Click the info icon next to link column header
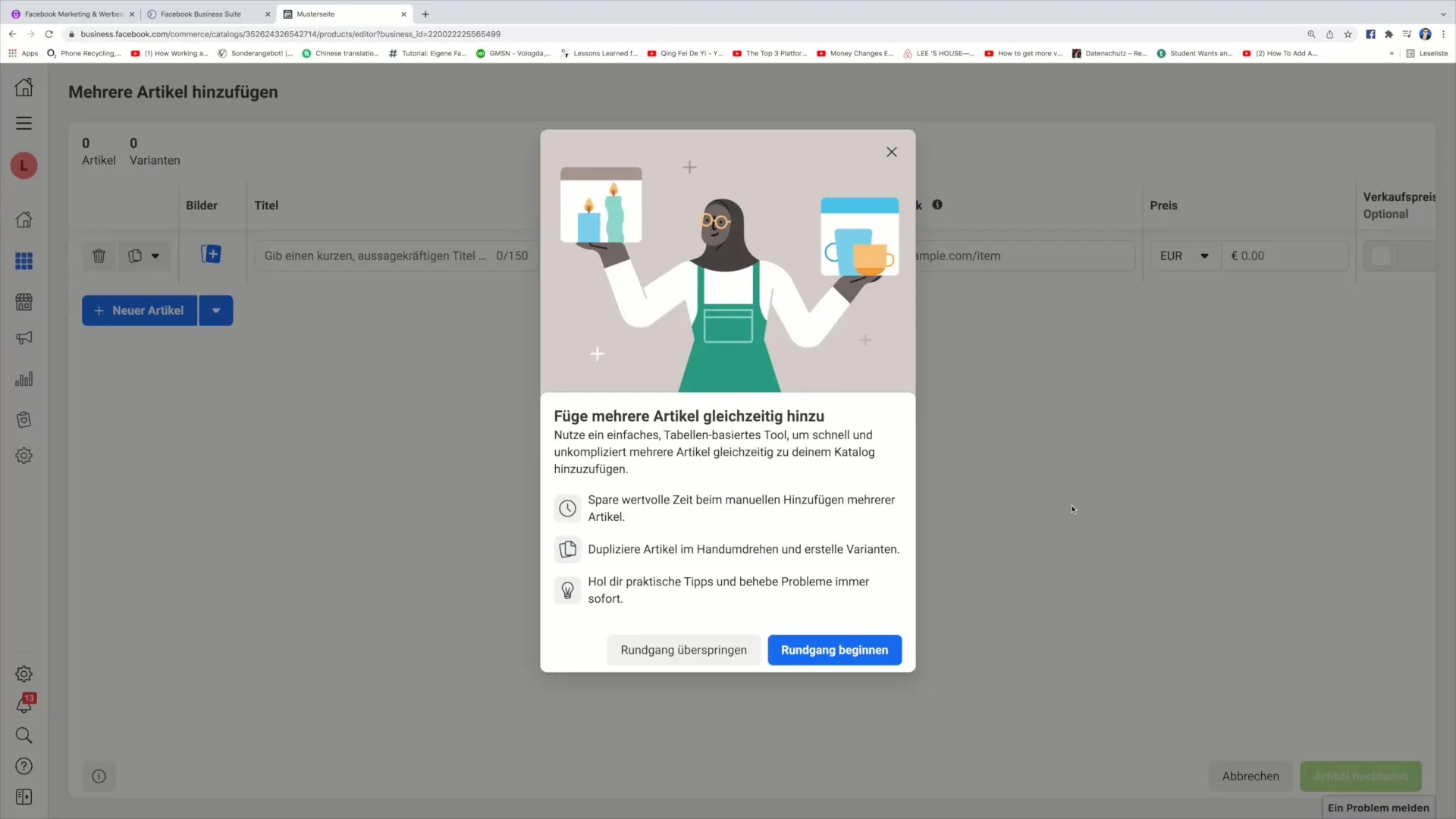The image size is (1456, 819). 937,205
